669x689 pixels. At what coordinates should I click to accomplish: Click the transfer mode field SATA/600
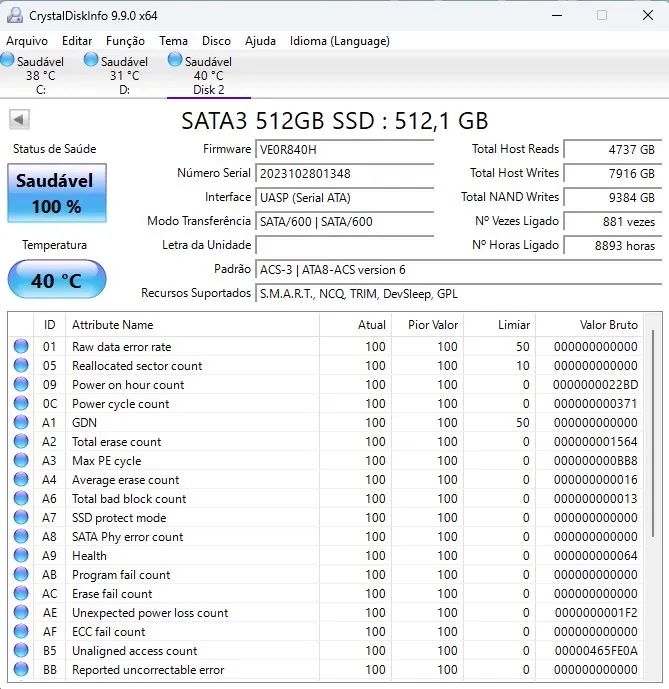pos(344,221)
